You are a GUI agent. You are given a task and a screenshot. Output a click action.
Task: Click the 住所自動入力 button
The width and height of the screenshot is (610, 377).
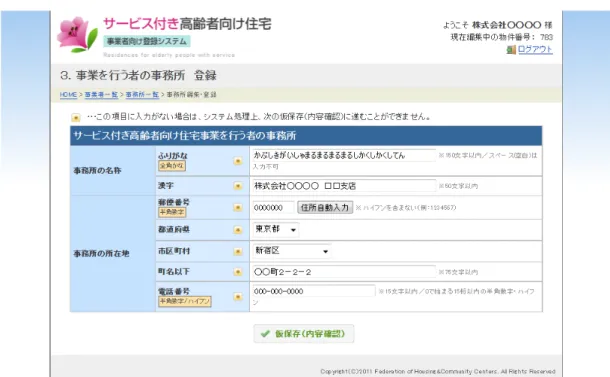click(x=325, y=207)
